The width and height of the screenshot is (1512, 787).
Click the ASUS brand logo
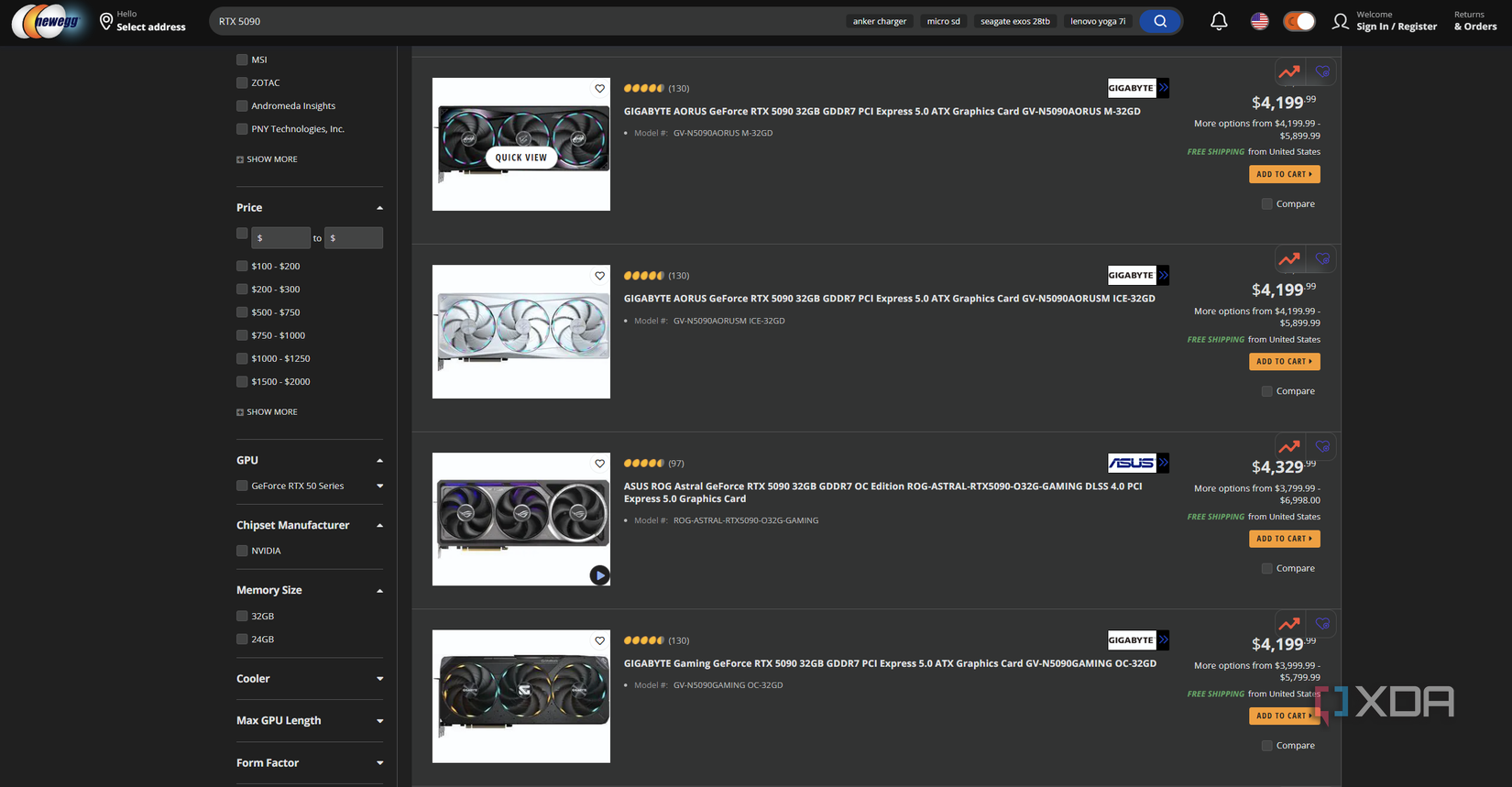(1138, 463)
